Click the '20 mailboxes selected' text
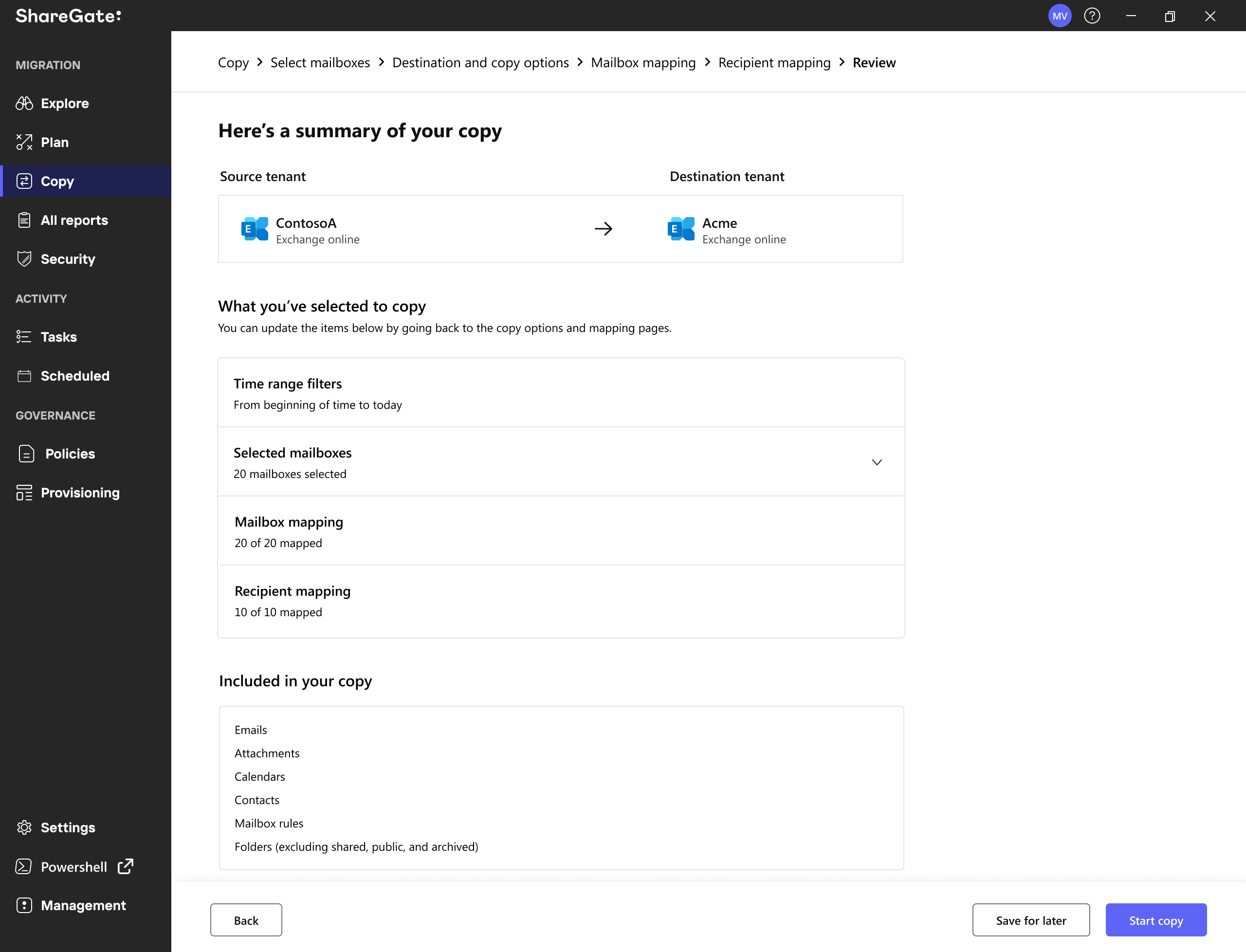Screen dimensions: 1246x952 pos(290,474)
